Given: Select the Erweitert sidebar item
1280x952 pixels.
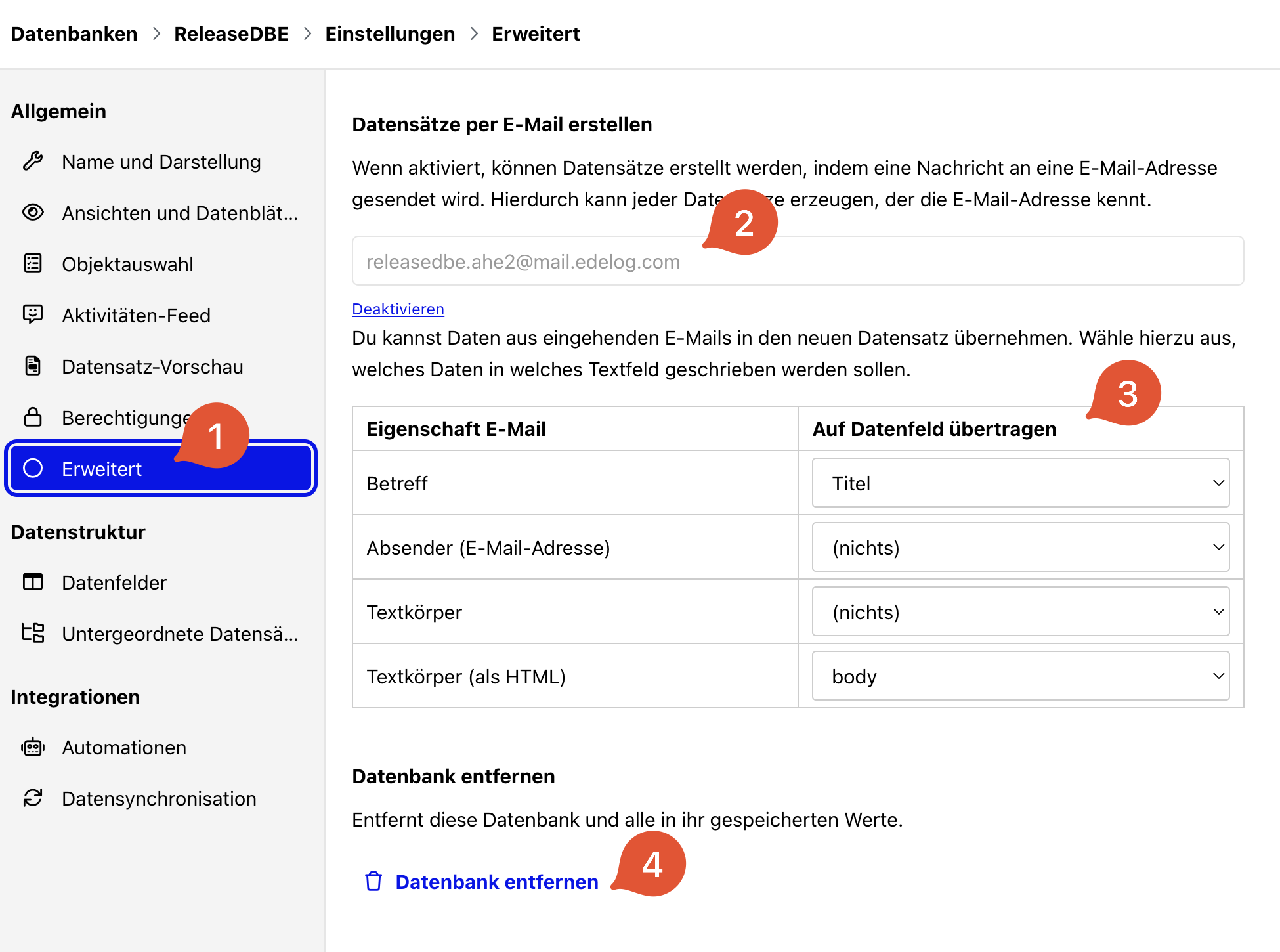Looking at the screenshot, I should pos(161,468).
